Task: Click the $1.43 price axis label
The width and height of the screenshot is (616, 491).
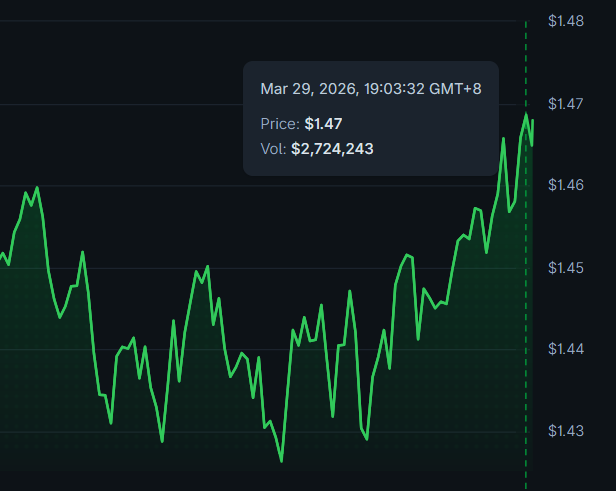Action: click(566, 431)
